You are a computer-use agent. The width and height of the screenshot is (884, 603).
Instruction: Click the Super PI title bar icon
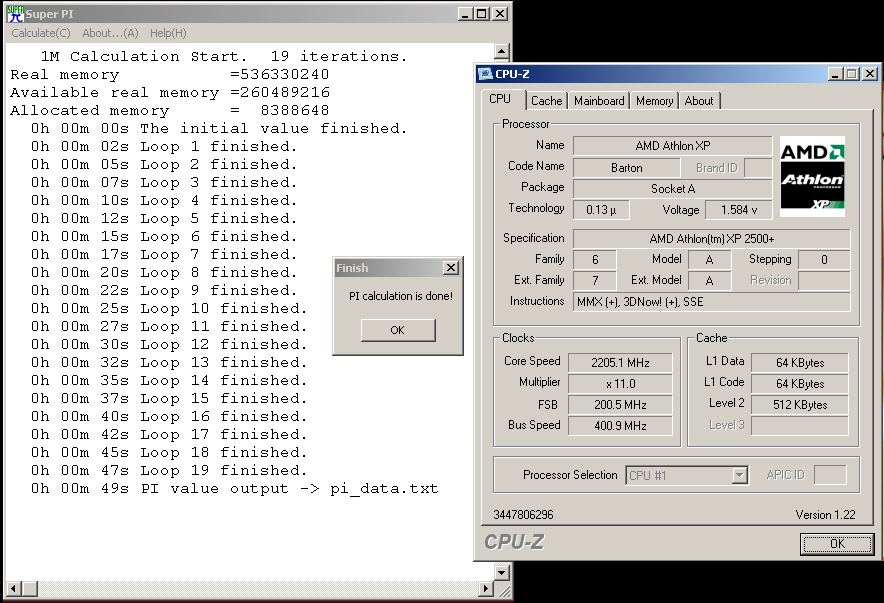pos(15,14)
